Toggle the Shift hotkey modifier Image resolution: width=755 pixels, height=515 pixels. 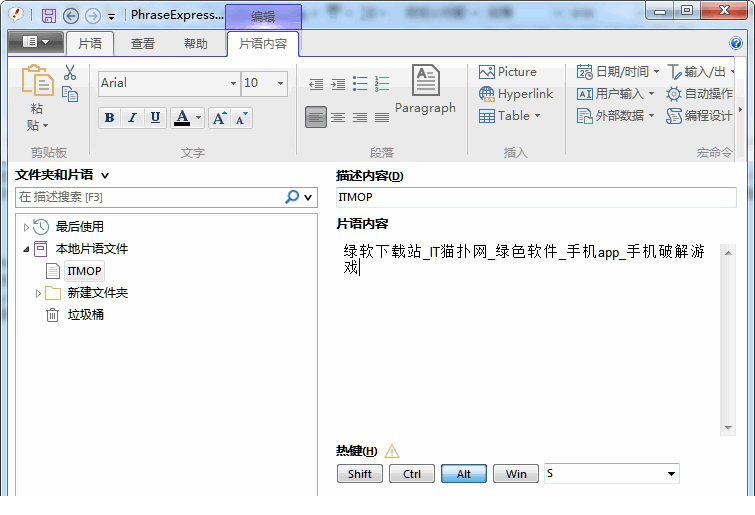360,474
